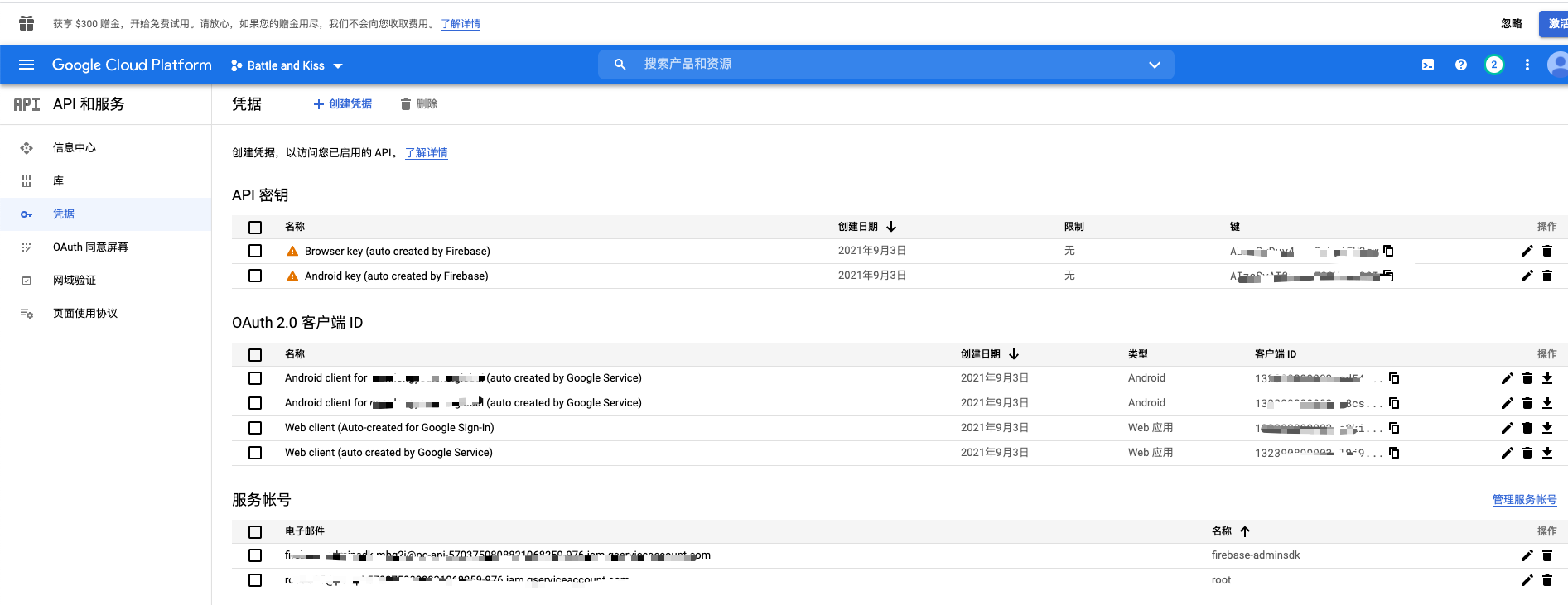Click the 创建凭据 button

click(x=342, y=104)
